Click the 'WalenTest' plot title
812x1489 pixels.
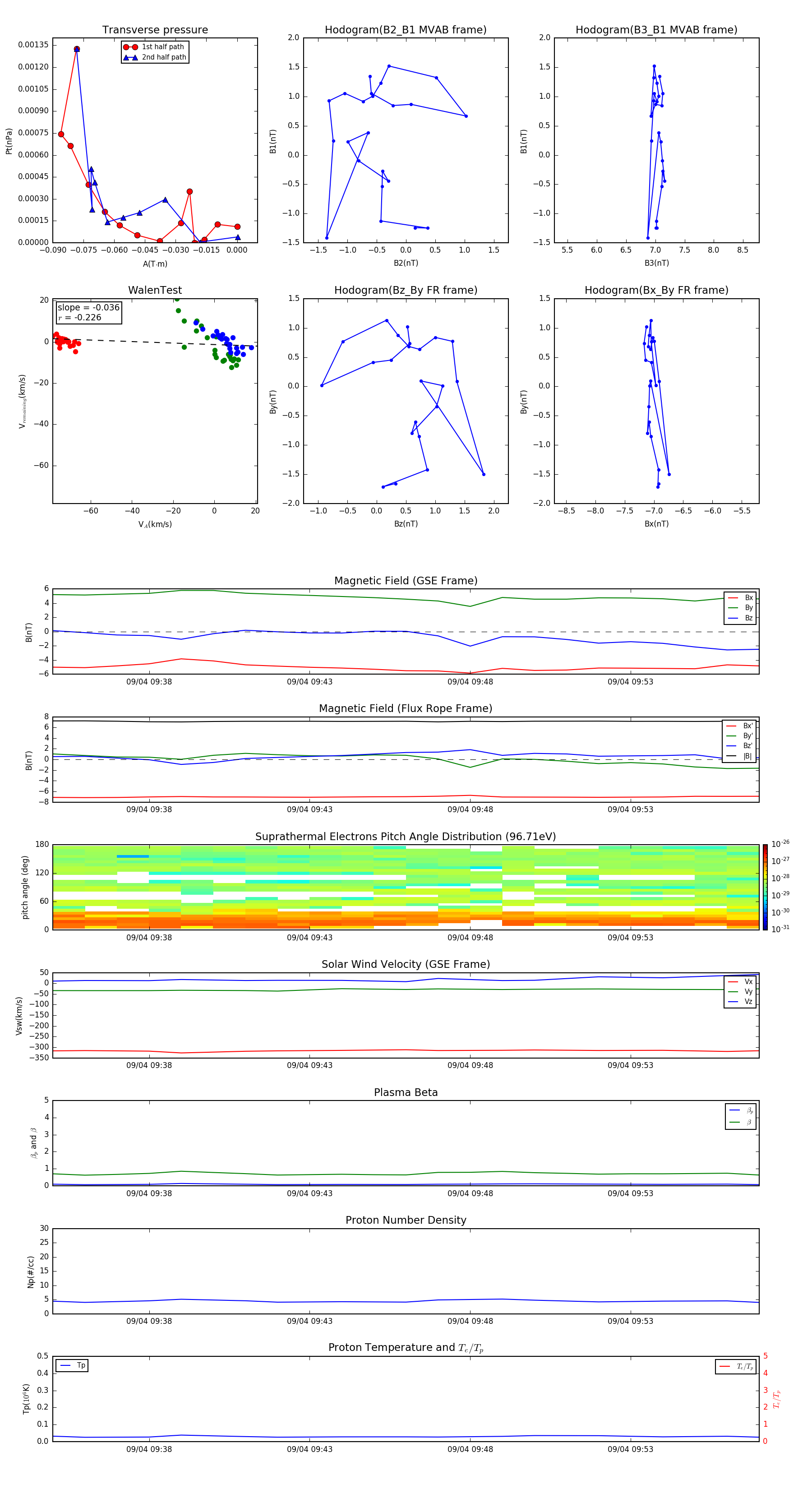[x=155, y=290]
